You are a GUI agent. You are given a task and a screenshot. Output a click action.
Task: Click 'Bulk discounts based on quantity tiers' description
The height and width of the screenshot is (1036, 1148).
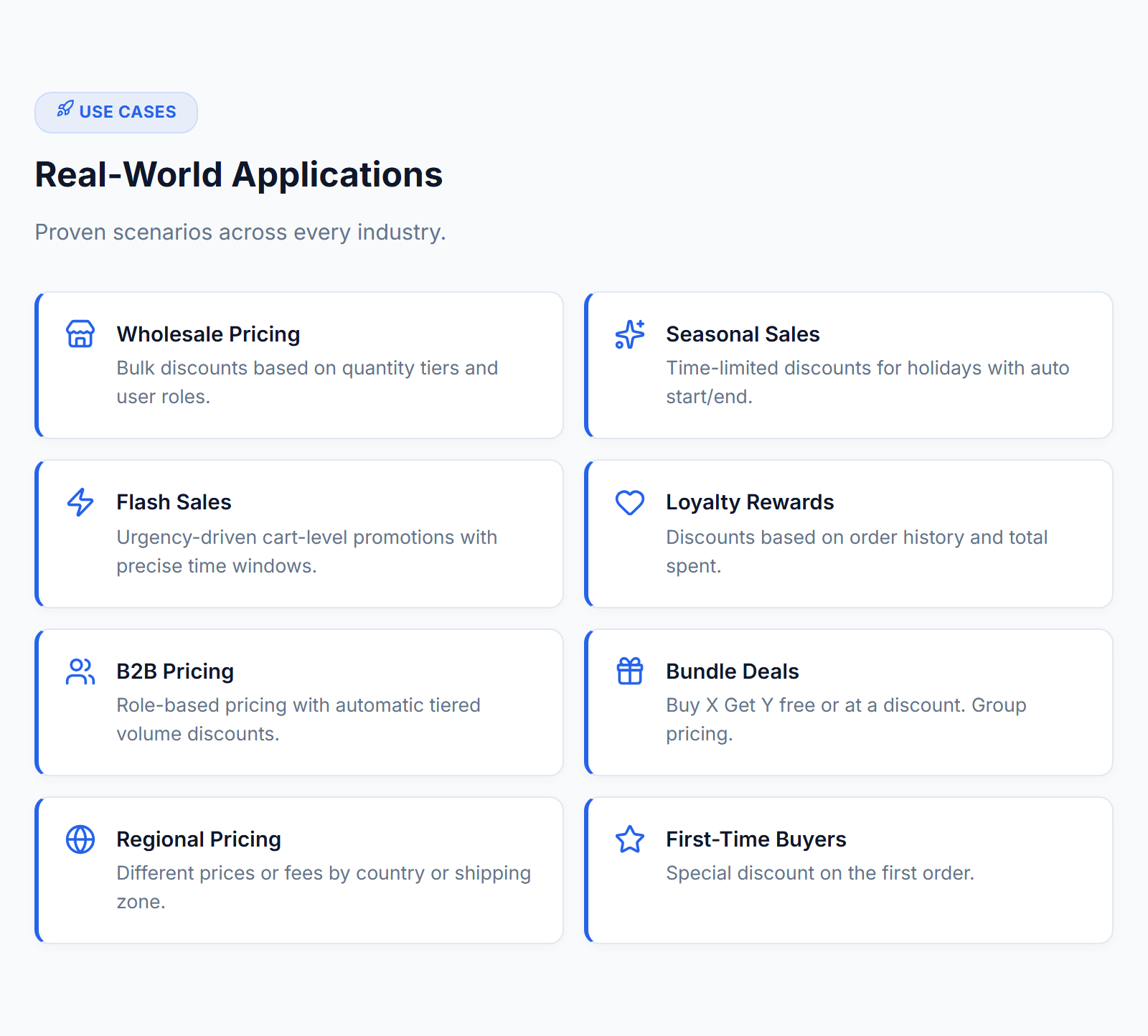coord(307,382)
